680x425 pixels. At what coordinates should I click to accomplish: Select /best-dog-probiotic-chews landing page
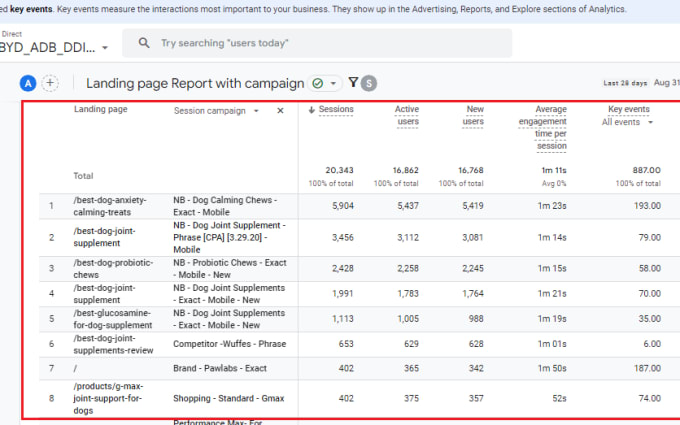[113, 268]
